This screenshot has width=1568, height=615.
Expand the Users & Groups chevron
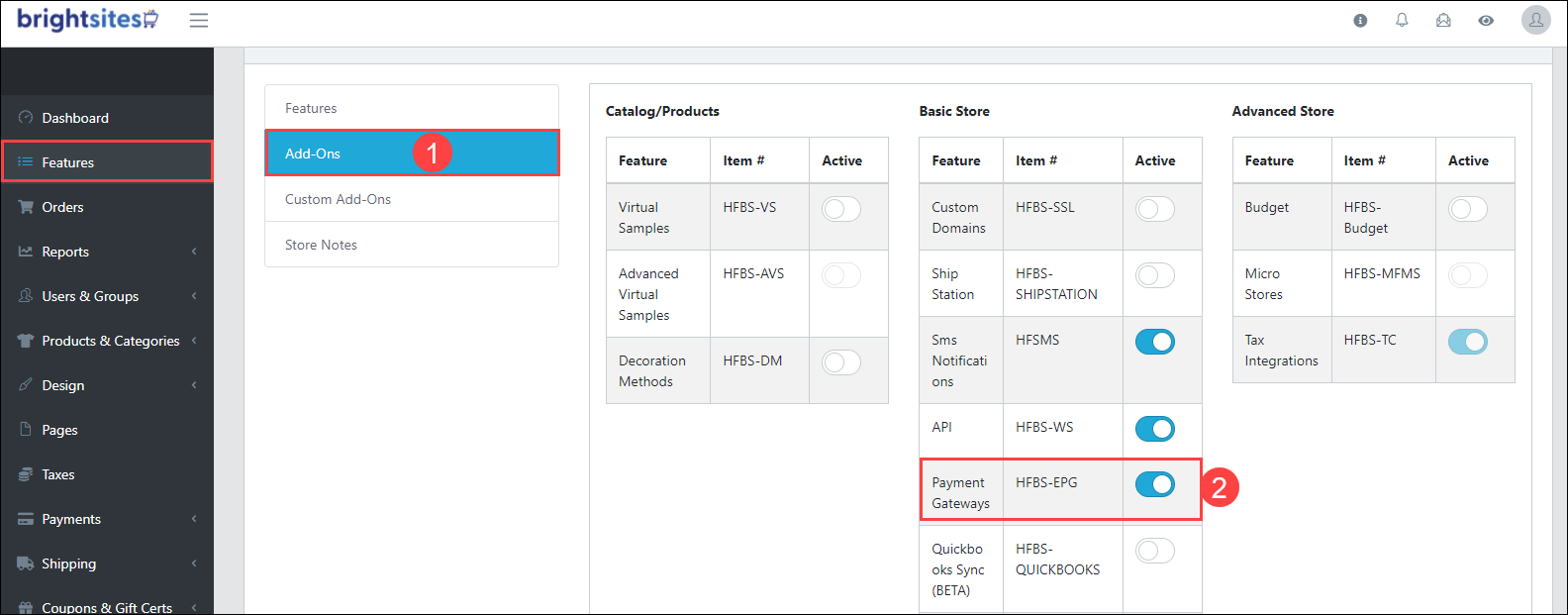click(194, 296)
